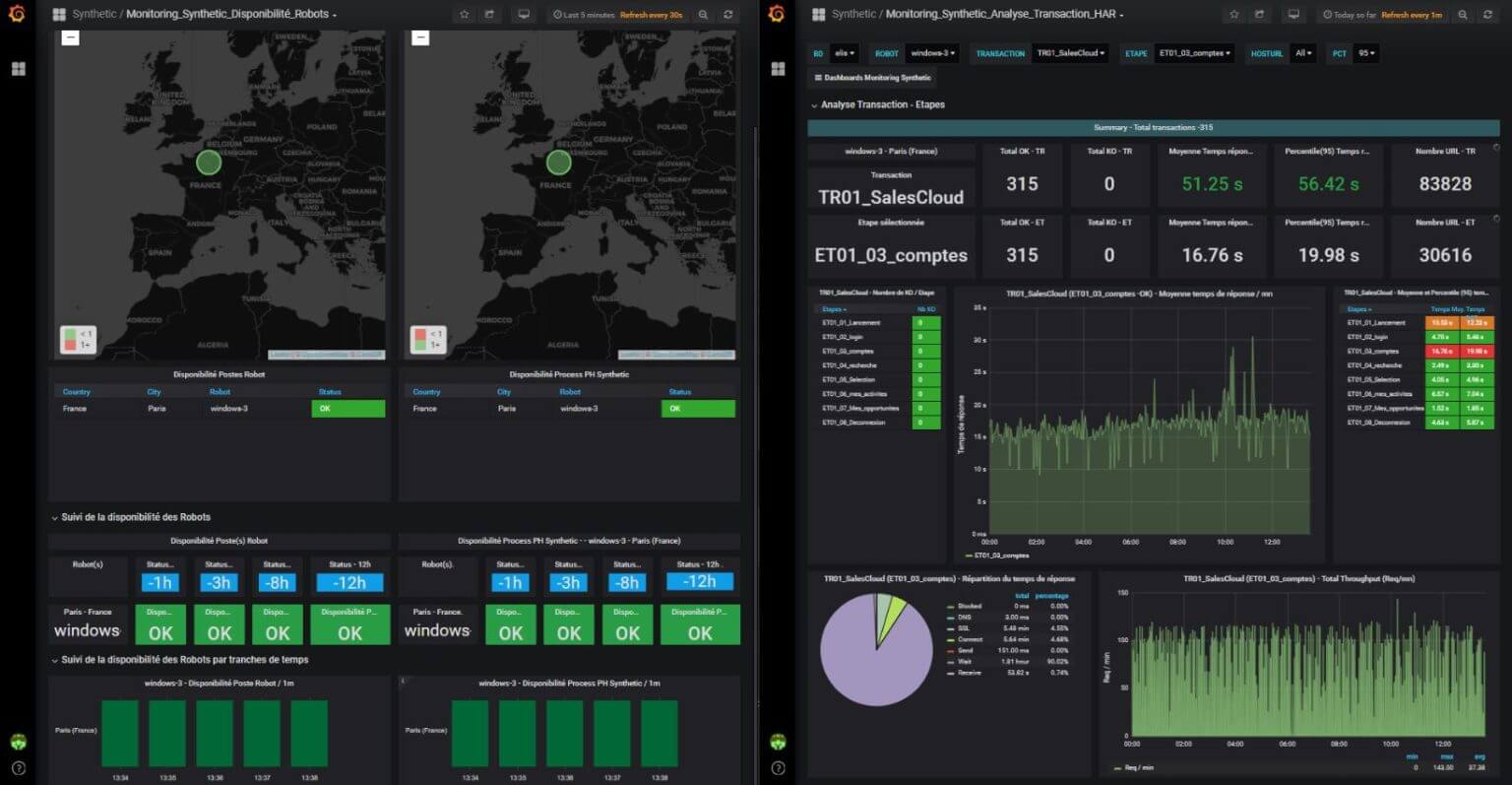Image resolution: width=1512 pixels, height=785 pixels.
Task: Click the 56.42 s percentile value
Action: 1328,184
